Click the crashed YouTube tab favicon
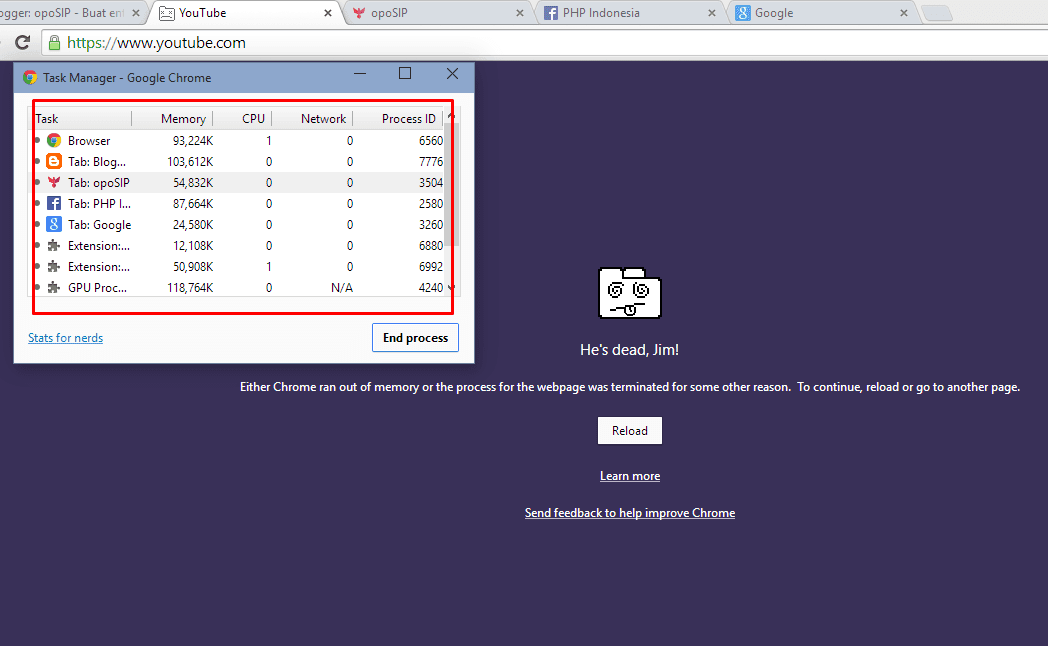Viewport: 1048px width, 646px height. click(166, 13)
